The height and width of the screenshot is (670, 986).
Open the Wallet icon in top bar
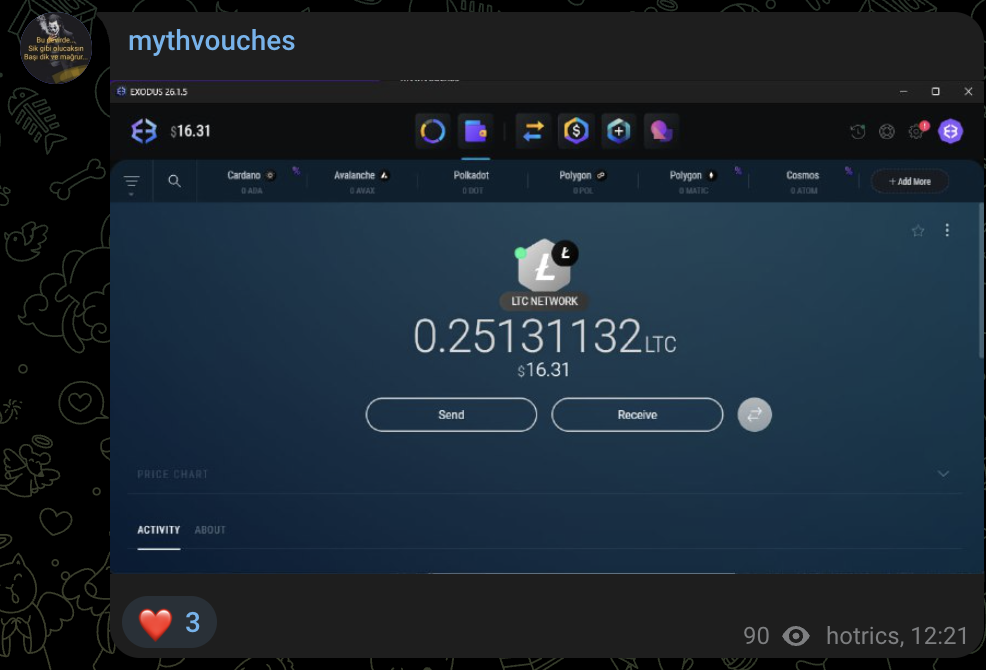(476, 131)
